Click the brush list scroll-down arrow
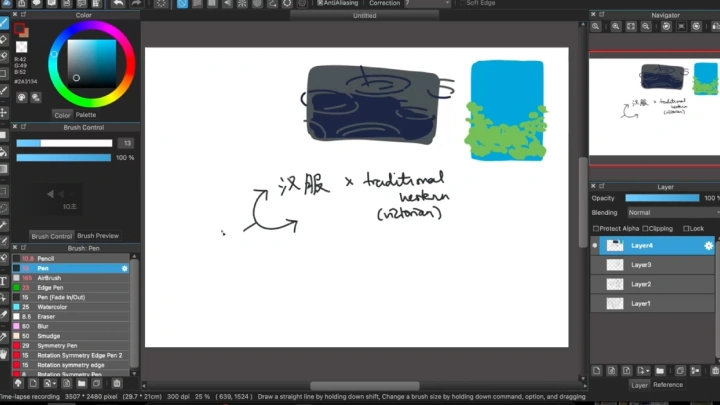This screenshot has width=720, height=405. click(134, 374)
